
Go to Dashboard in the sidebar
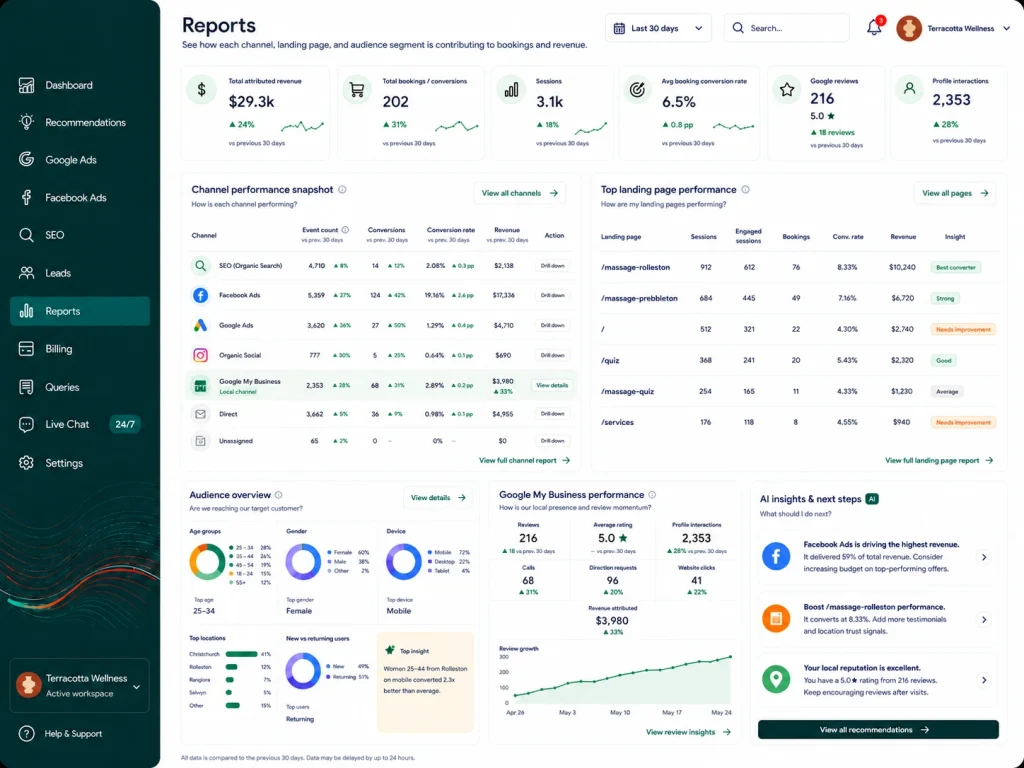(x=80, y=85)
